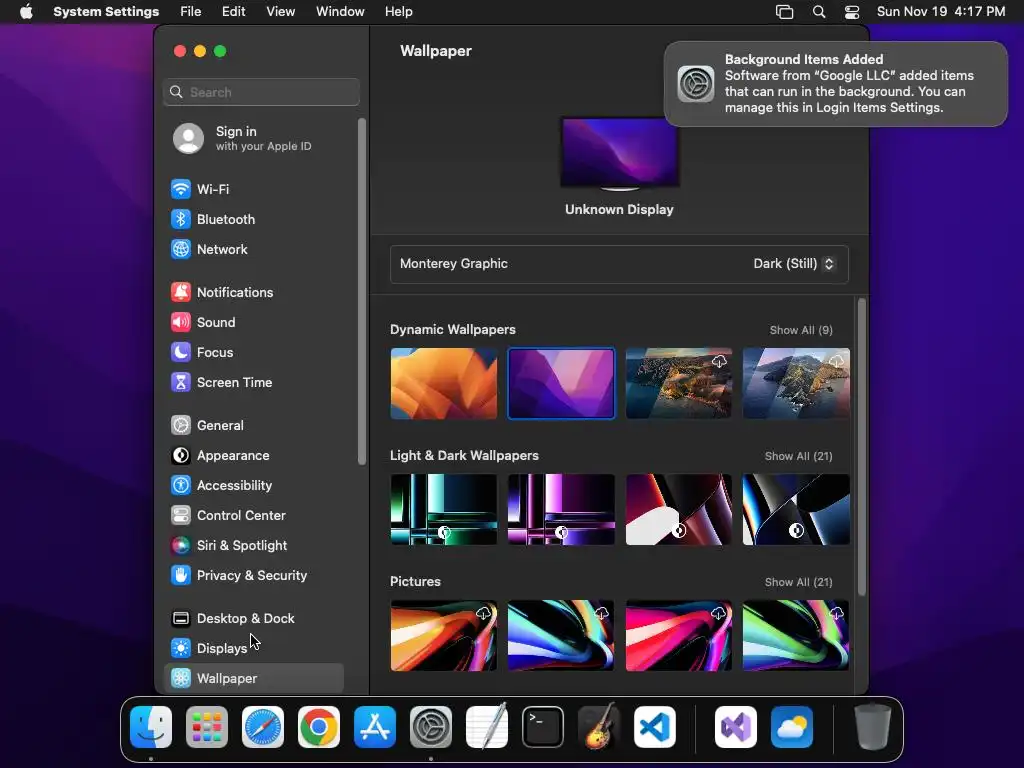Screen dimensions: 1024x768
Task: Click the sidebar Search field
Action: point(261,92)
